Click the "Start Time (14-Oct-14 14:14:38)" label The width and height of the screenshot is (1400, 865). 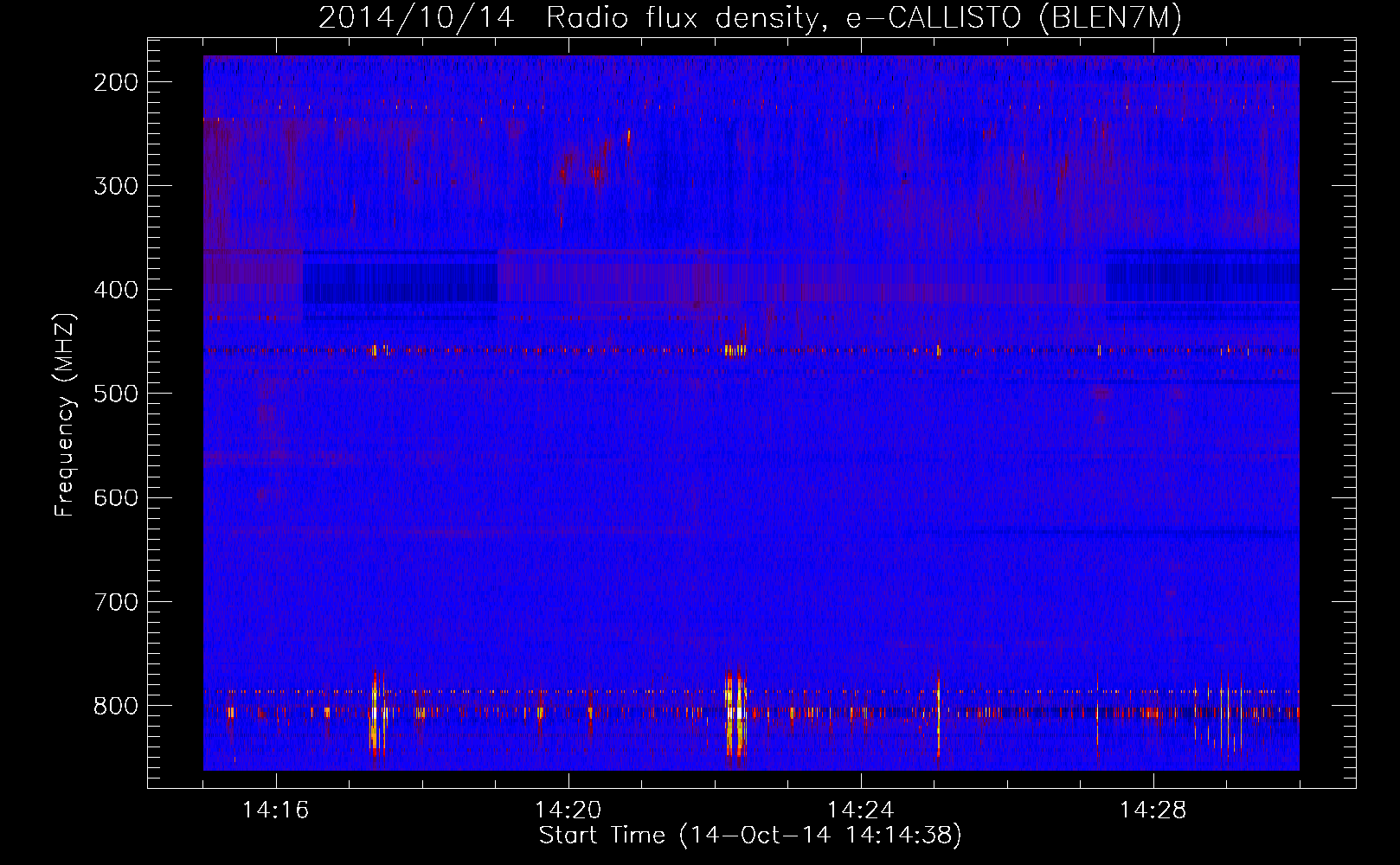click(x=750, y=836)
